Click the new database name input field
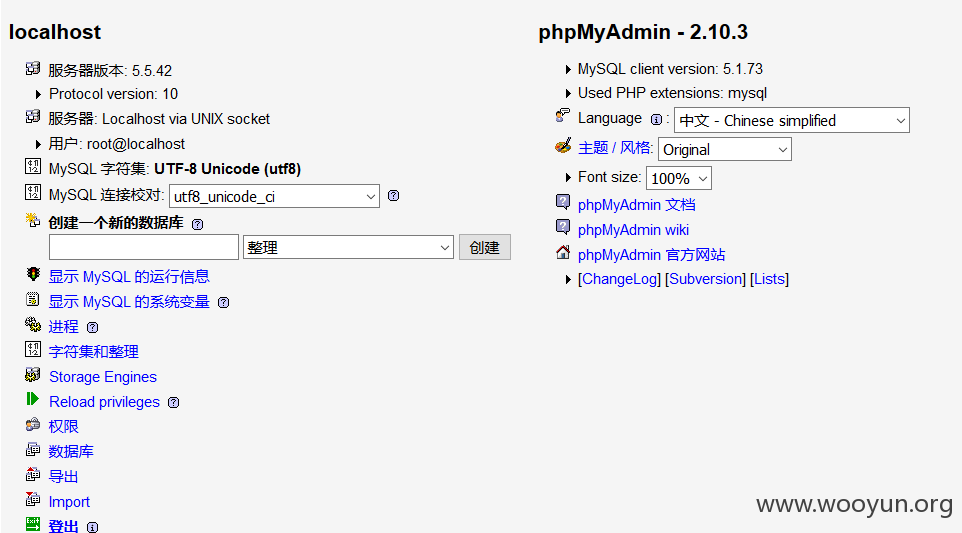This screenshot has height=533, width=962. (x=144, y=247)
